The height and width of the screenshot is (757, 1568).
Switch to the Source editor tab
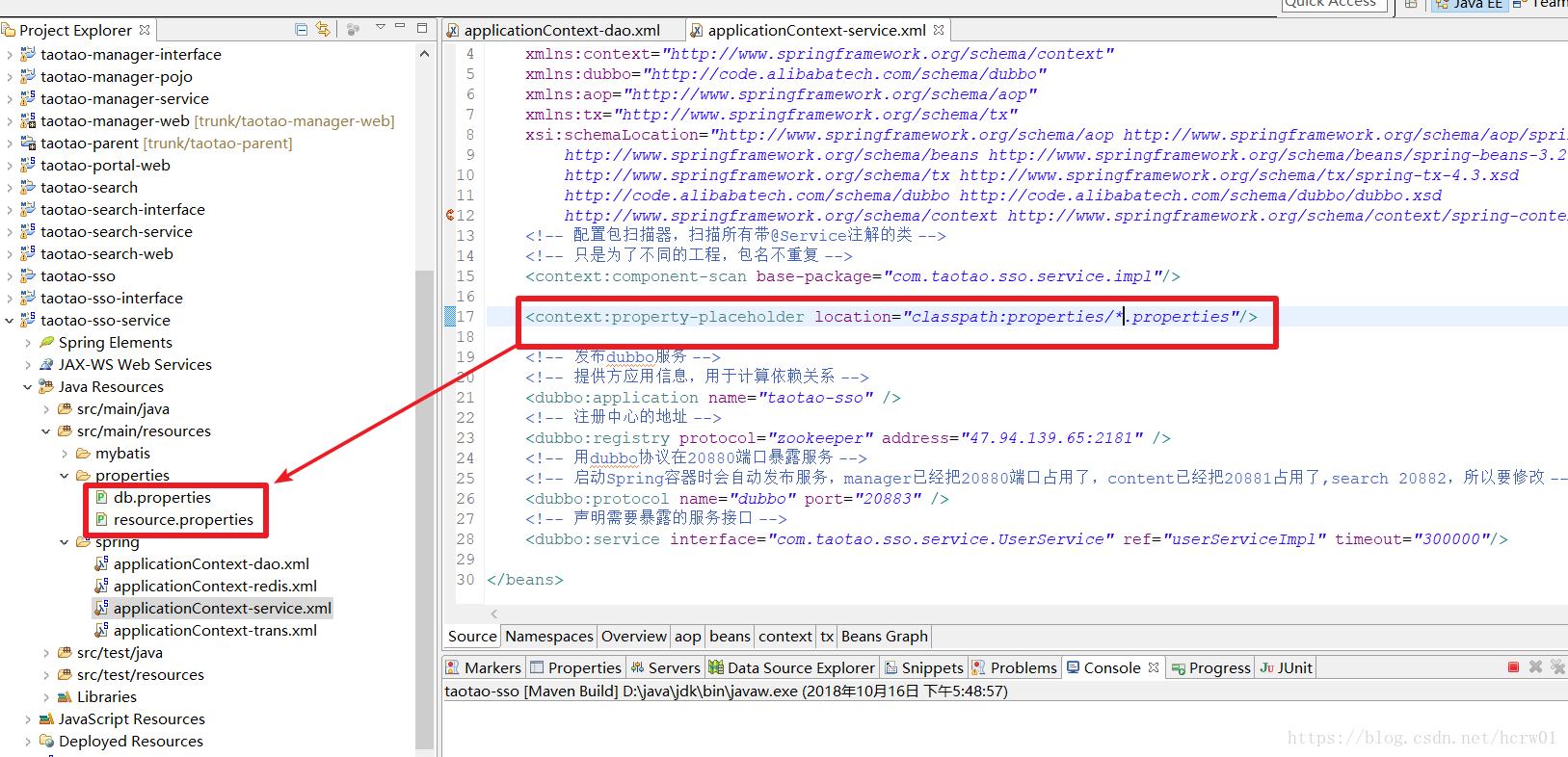tap(472, 637)
